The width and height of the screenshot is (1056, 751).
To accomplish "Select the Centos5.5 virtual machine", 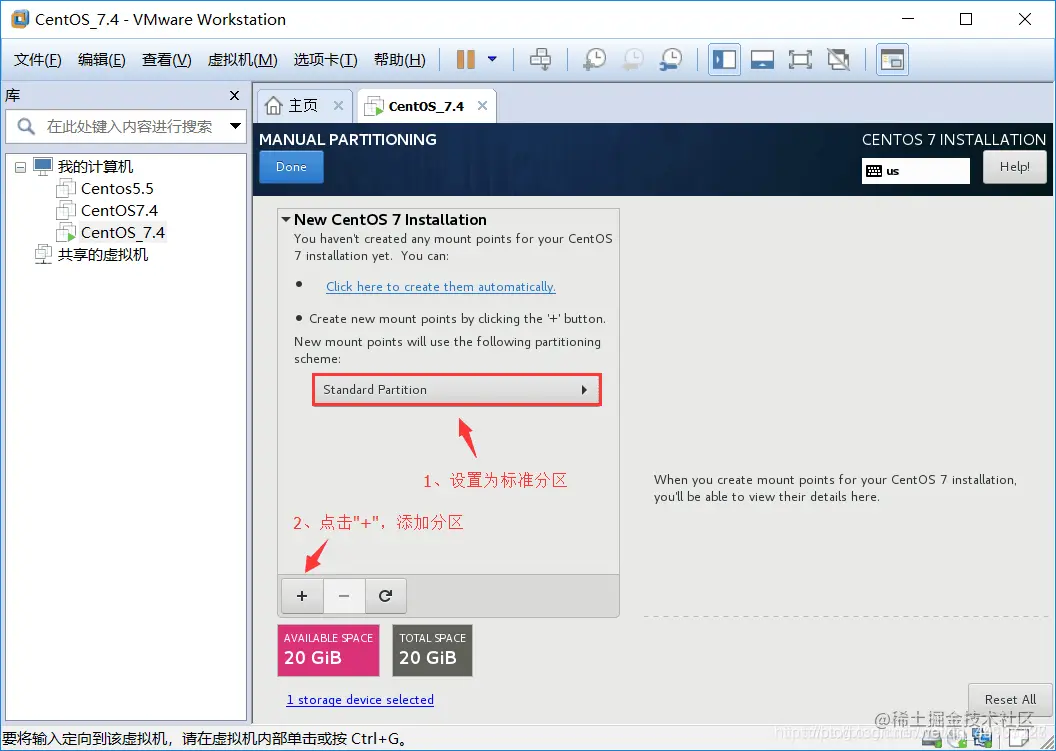I will click(x=117, y=189).
